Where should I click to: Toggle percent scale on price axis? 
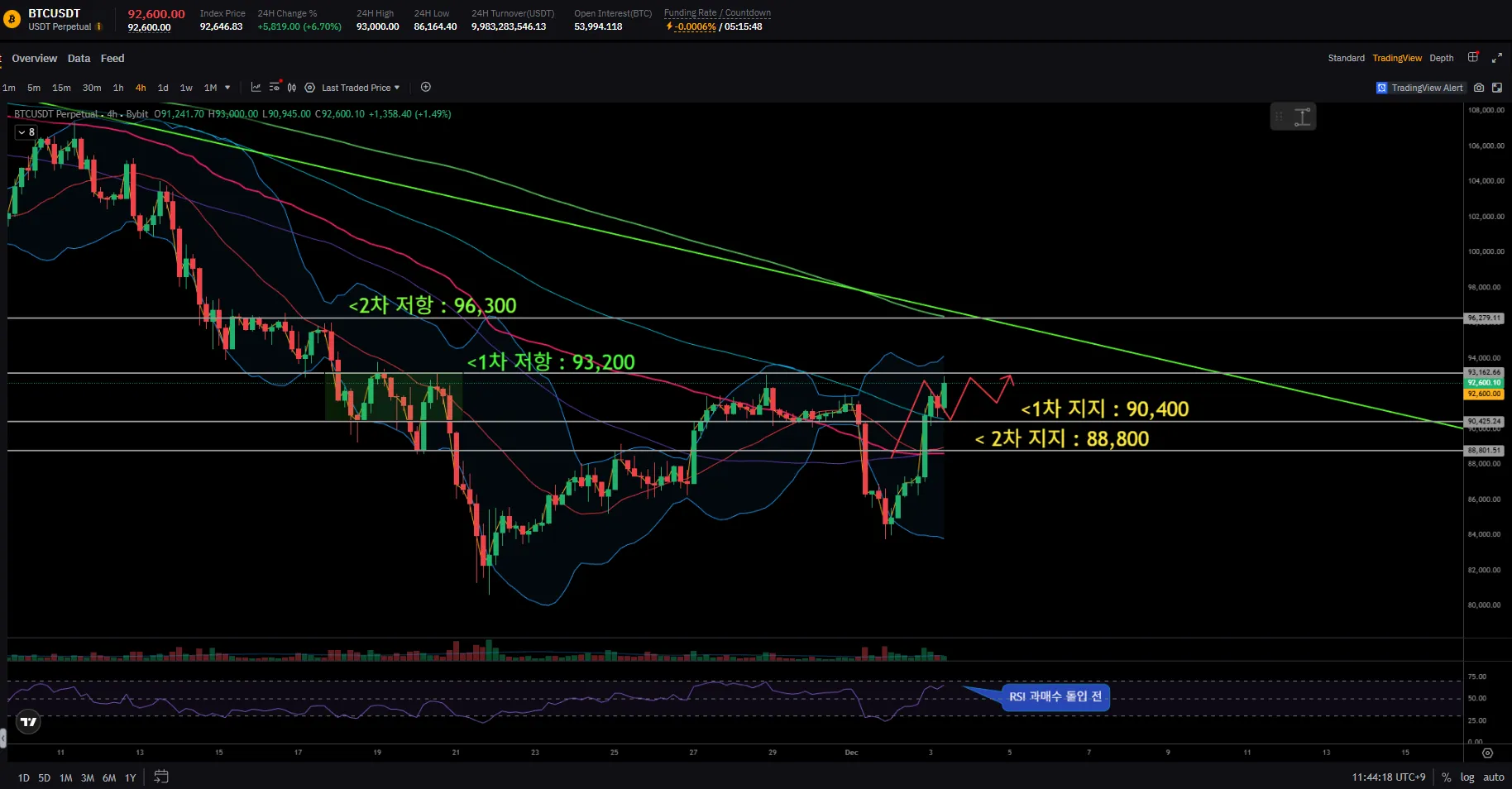(x=1446, y=777)
